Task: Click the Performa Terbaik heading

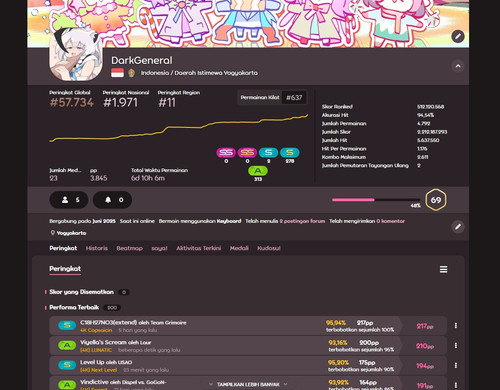Action: [x=74, y=307]
